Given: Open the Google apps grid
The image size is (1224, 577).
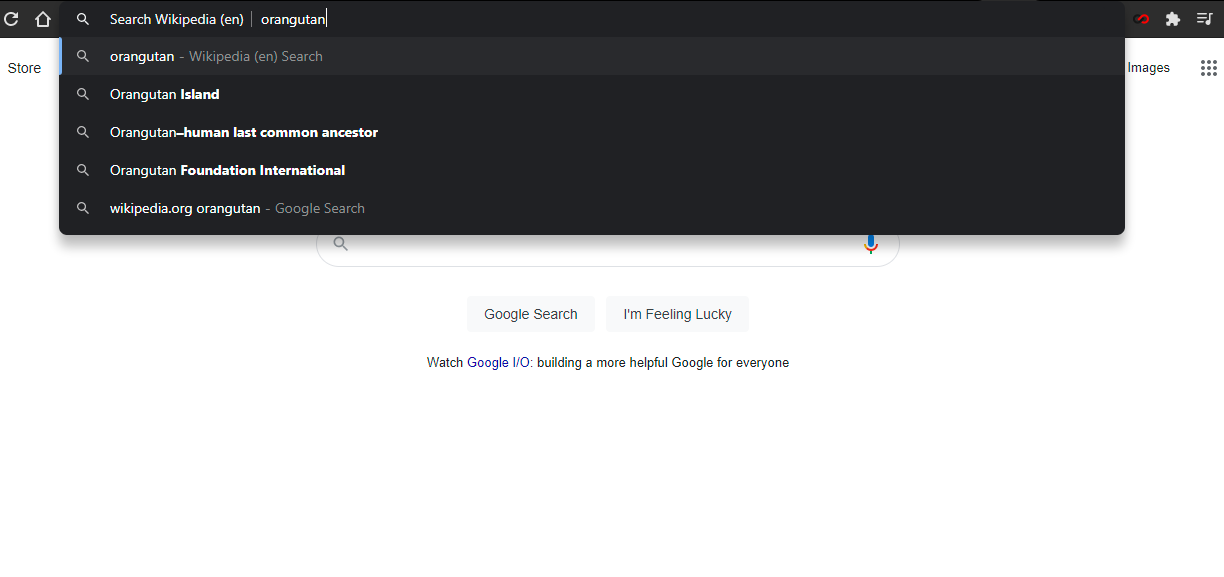Looking at the screenshot, I should [1209, 68].
